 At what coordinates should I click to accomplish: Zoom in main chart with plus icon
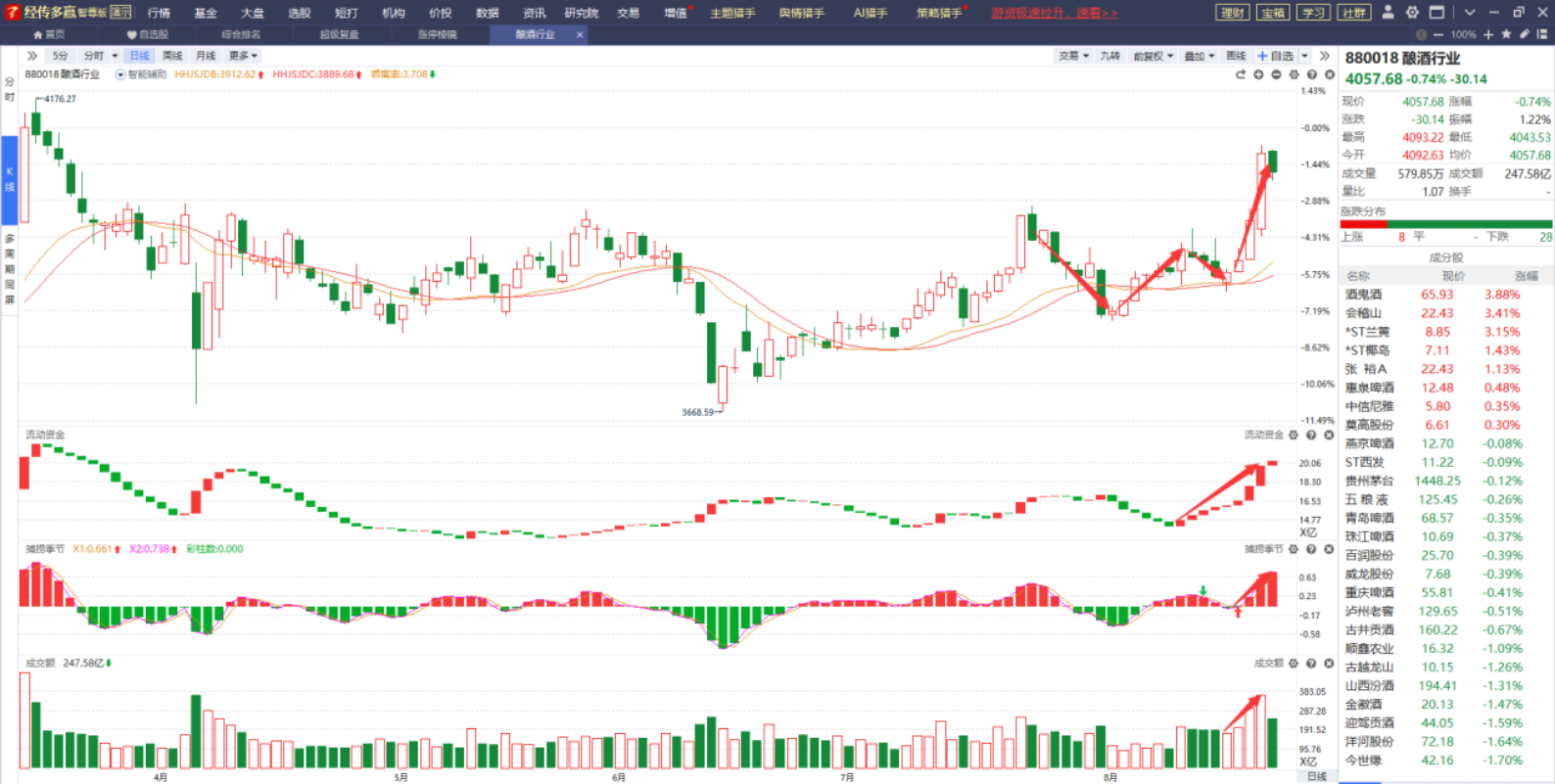pyautogui.click(x=1258, y=74)
